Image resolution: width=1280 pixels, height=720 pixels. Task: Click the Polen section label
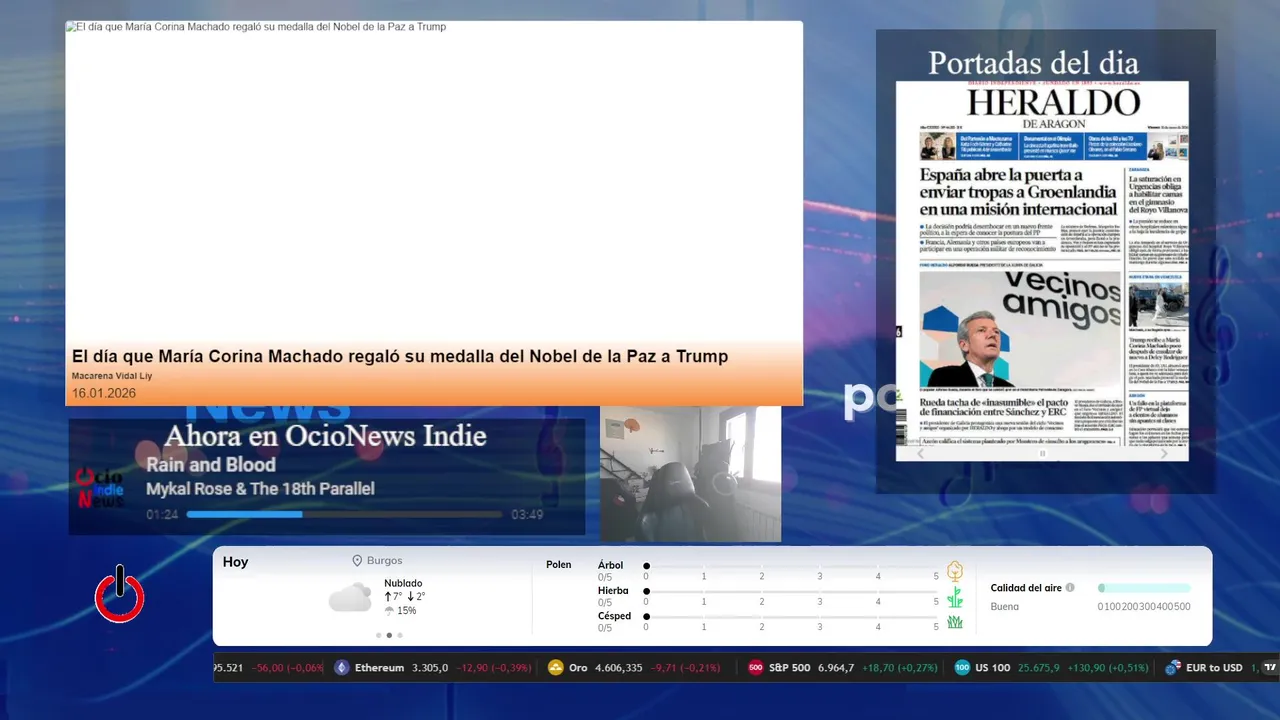(x=559, y=565)
